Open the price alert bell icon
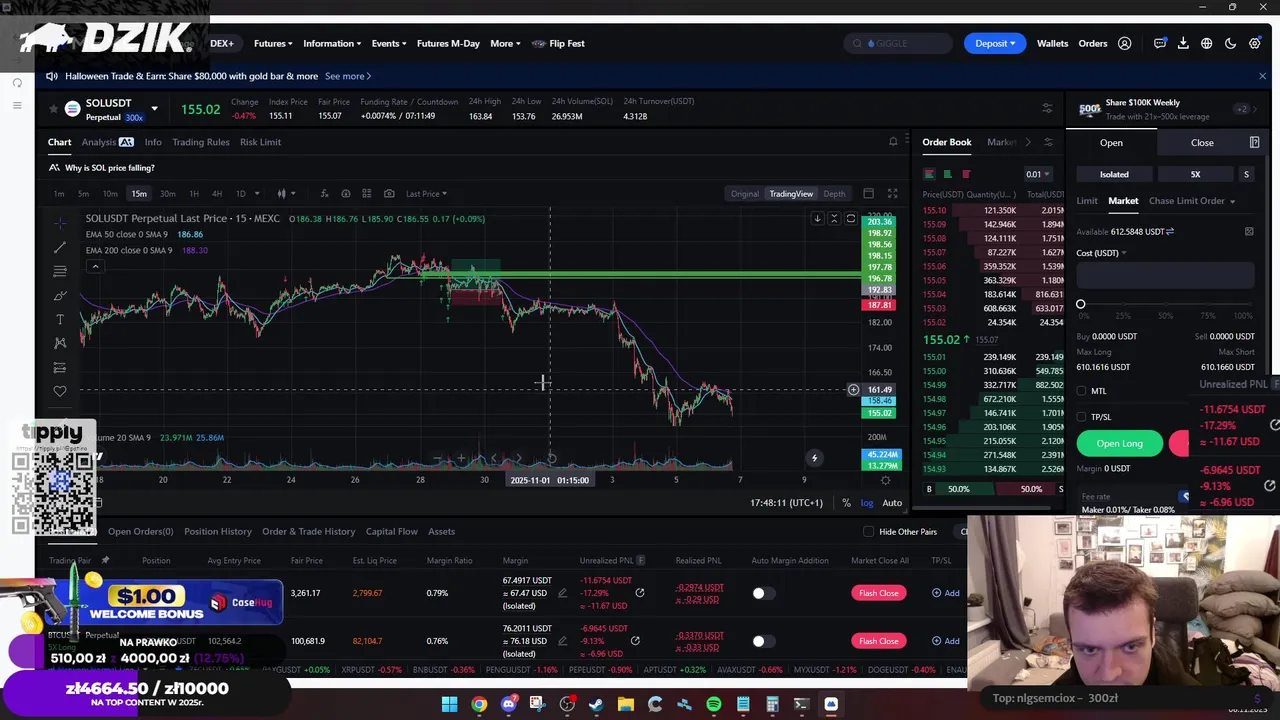Screen dimensions: 1280x720 (893, 142)
